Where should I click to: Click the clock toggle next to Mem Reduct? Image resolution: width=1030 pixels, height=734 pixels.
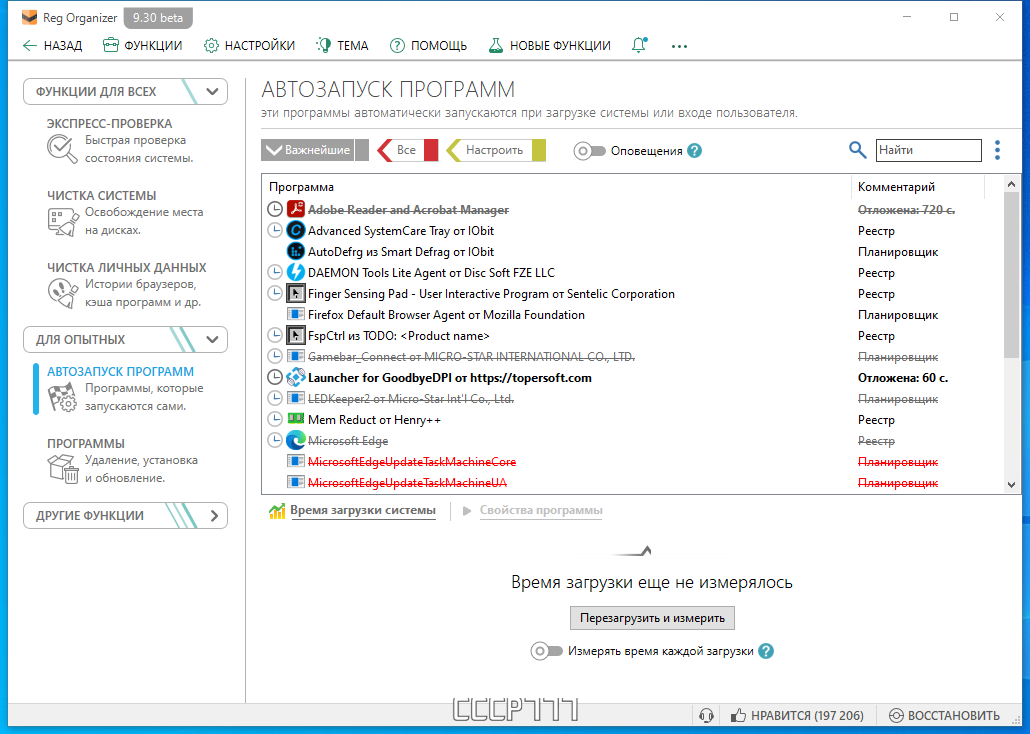[275, 419]
